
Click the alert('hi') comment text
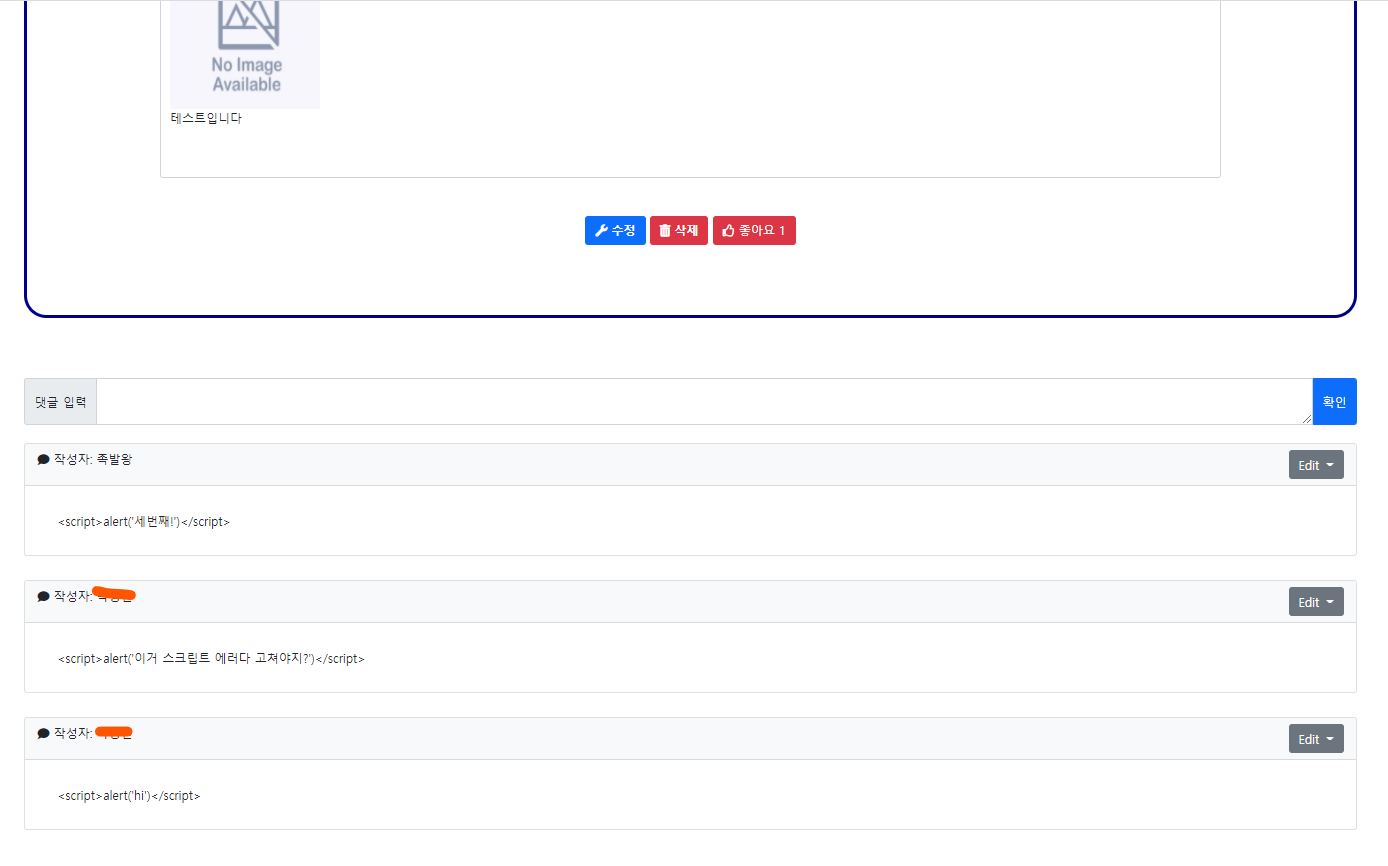coord(129,796)
